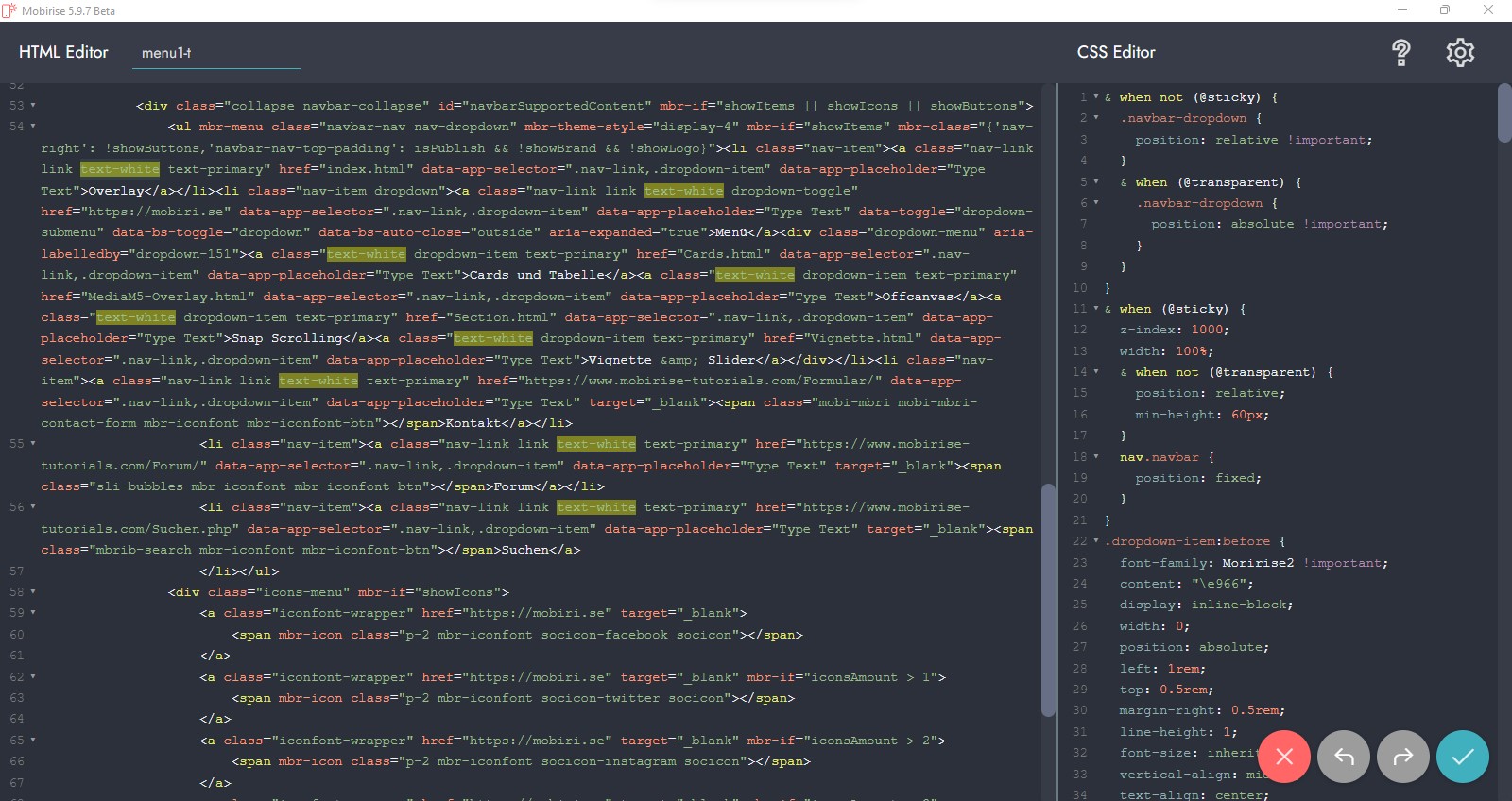
Task: Confirm changes with the teal checkmark button
Action: point(1462,757)
